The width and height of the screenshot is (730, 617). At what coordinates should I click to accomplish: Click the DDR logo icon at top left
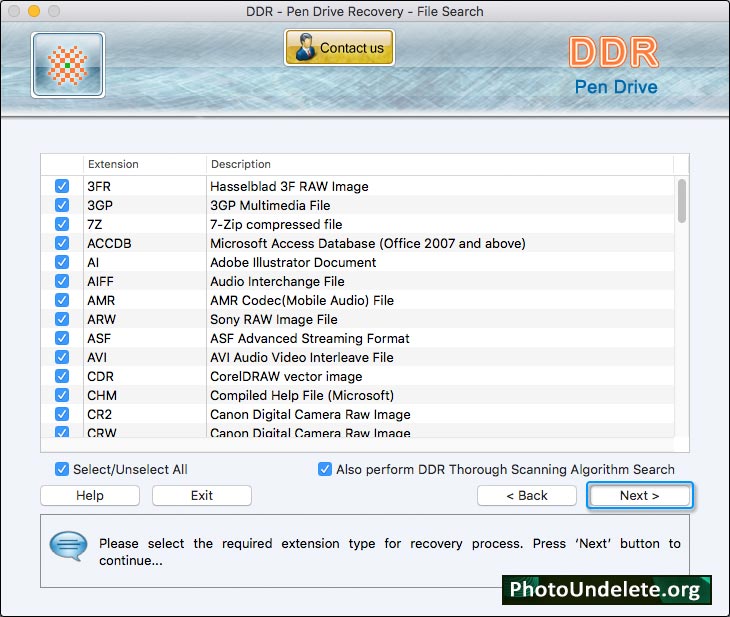click(68, 65)
